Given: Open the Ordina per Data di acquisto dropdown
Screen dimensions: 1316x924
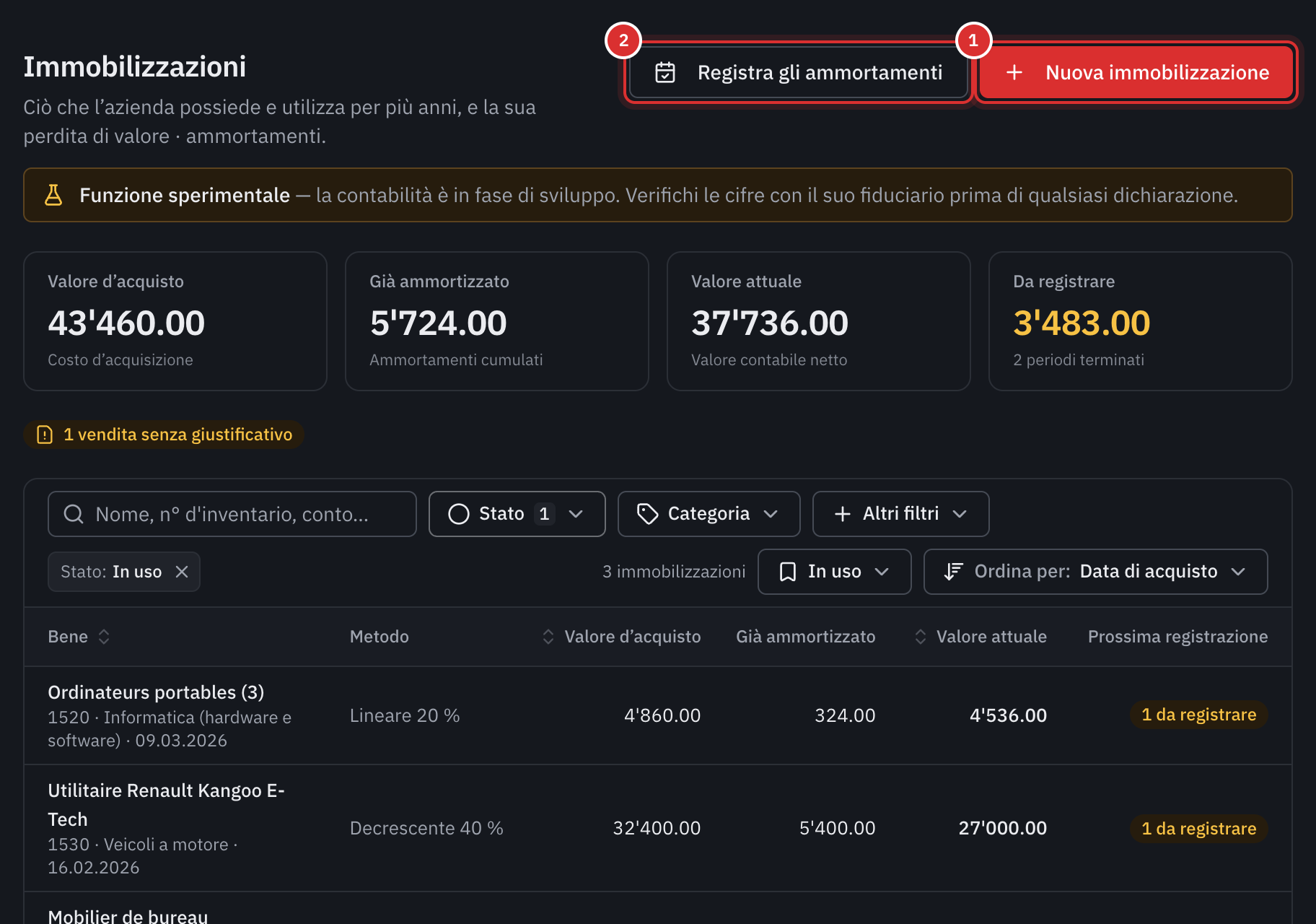Looking at the screenshot, I should (1096, 572).
